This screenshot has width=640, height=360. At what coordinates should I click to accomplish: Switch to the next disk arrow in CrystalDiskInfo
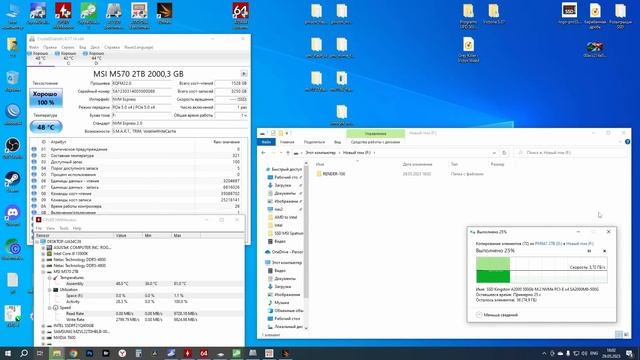click(244, 74)
